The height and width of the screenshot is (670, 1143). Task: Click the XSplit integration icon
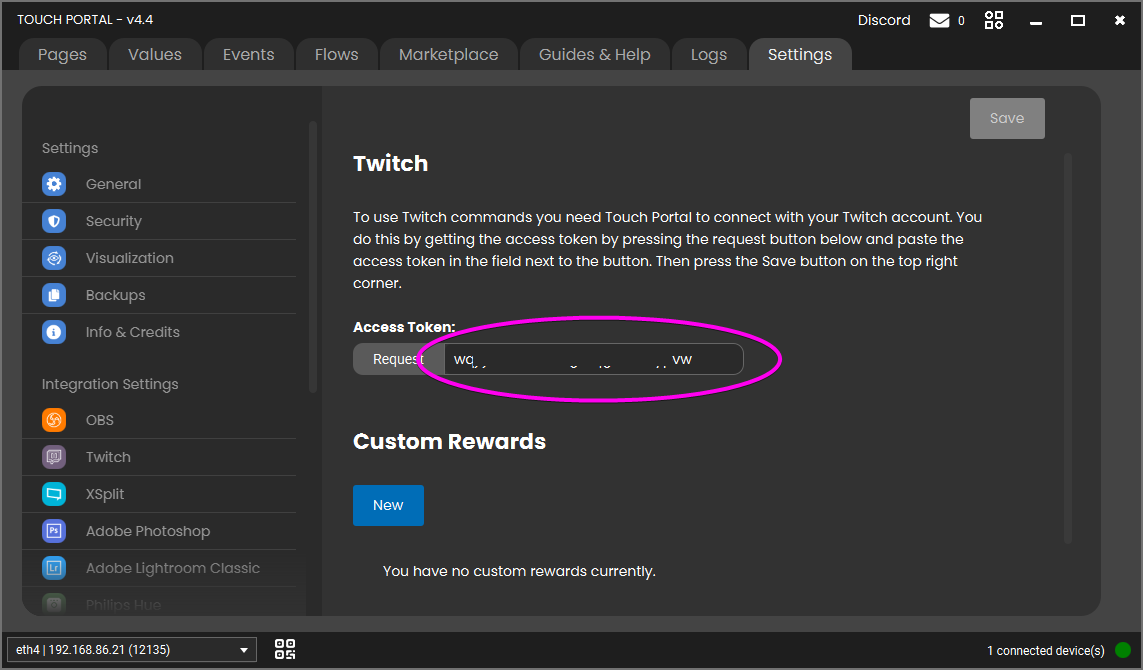pyautogui.click(x=54, y=494)
